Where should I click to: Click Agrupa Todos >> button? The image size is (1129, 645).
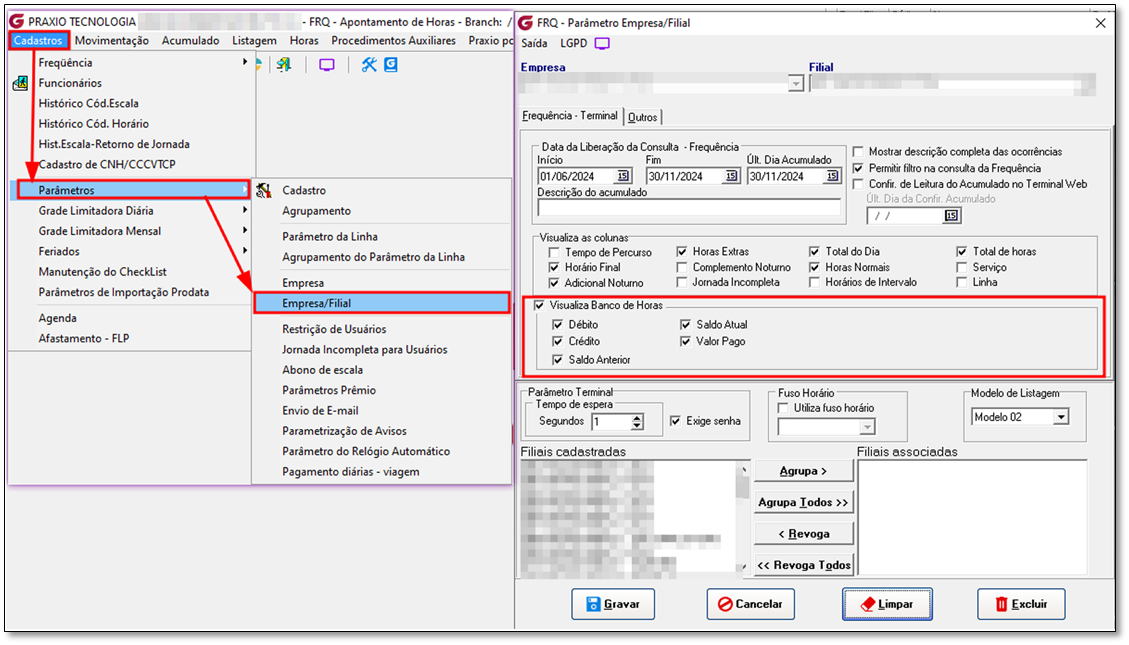click(x=804, y=502)
